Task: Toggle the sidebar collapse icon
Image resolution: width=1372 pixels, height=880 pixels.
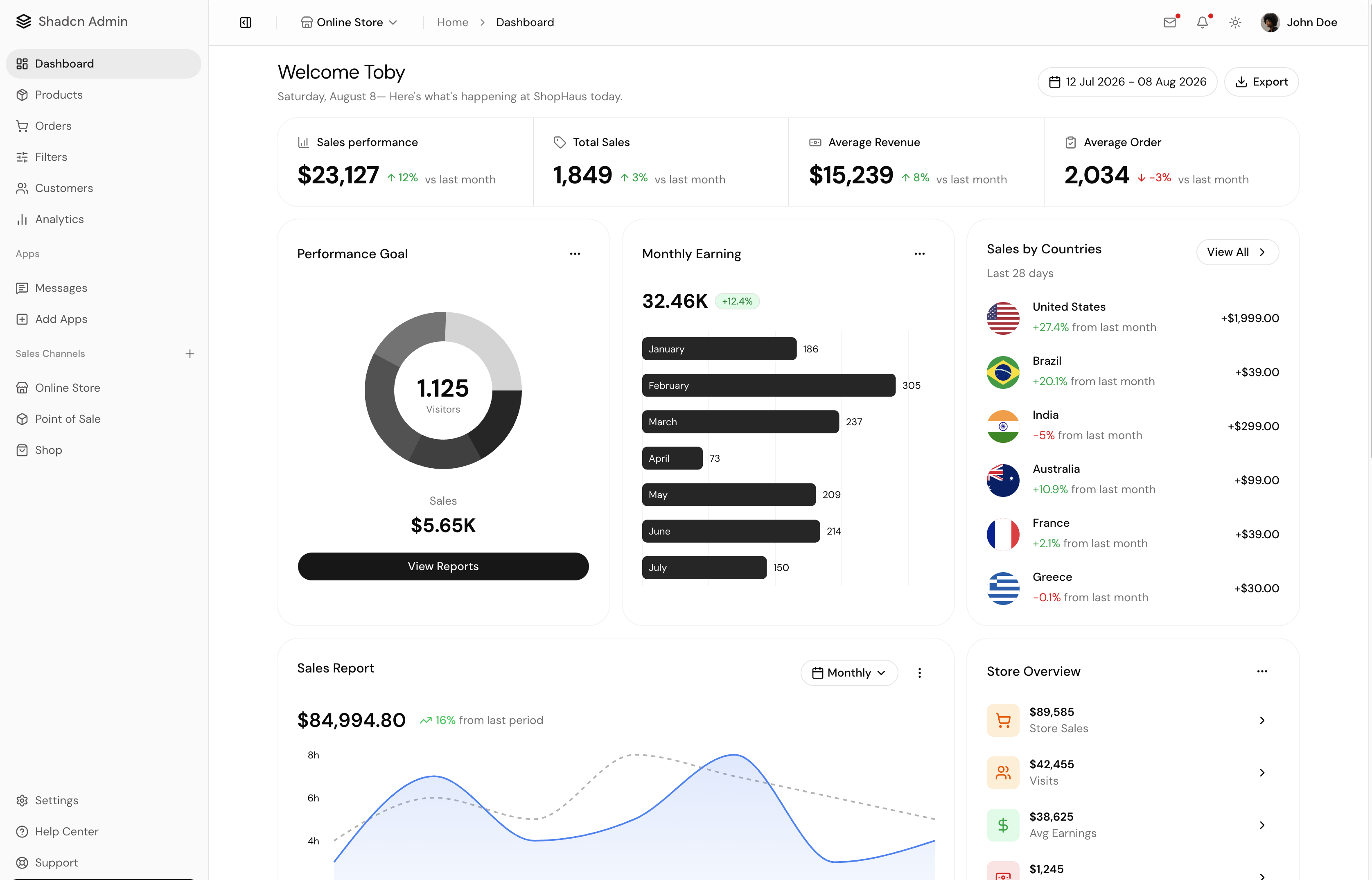Action: 245,22
